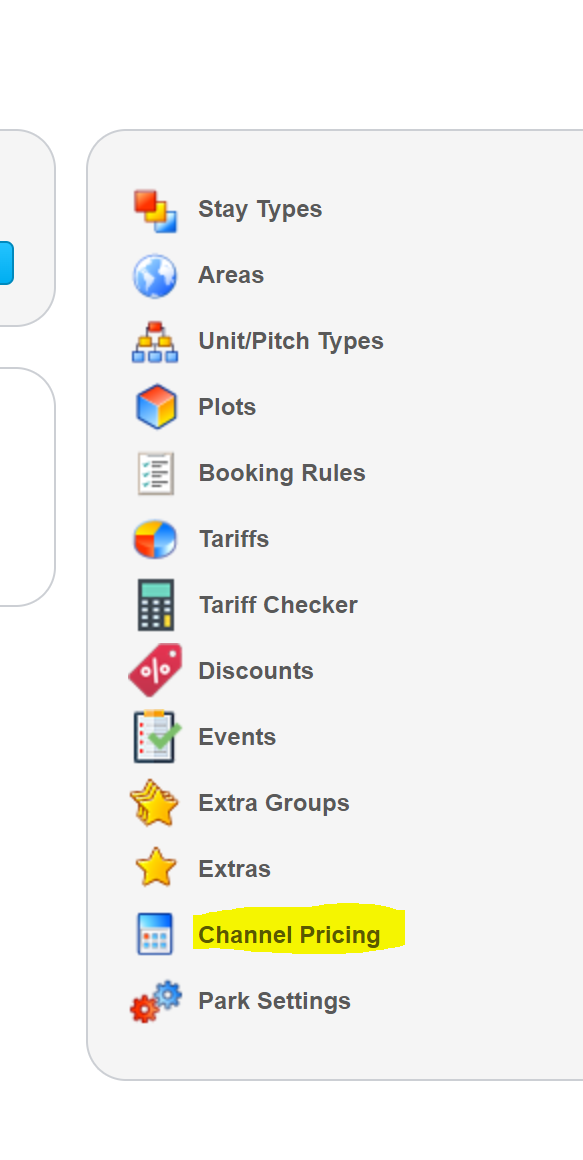The height and width of the screenshot is (1160, 583).
Task: Select the Booking Rules menu item
Action: click(282, 473)
